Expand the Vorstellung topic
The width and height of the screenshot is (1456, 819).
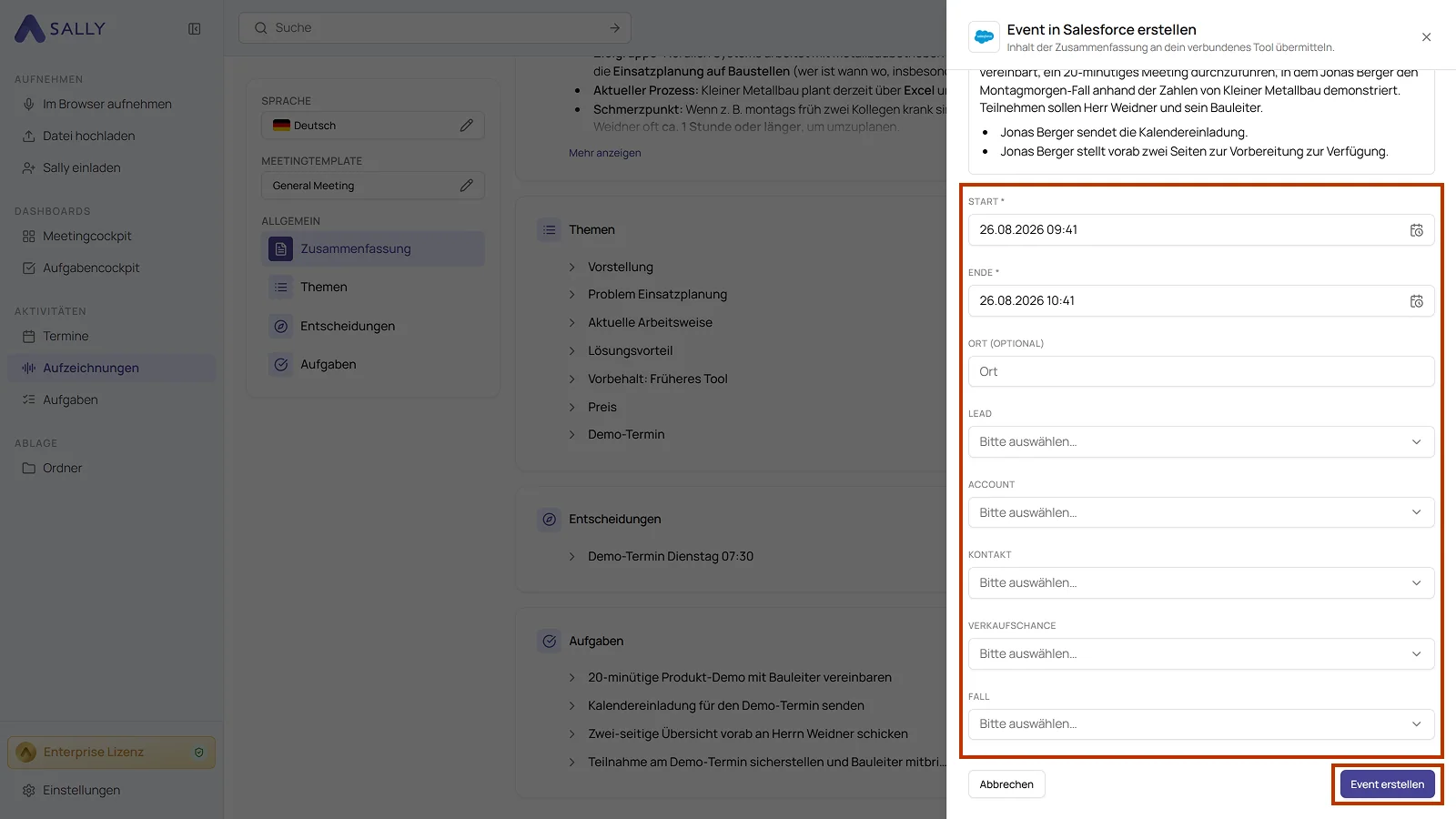[x=571, y=268]
